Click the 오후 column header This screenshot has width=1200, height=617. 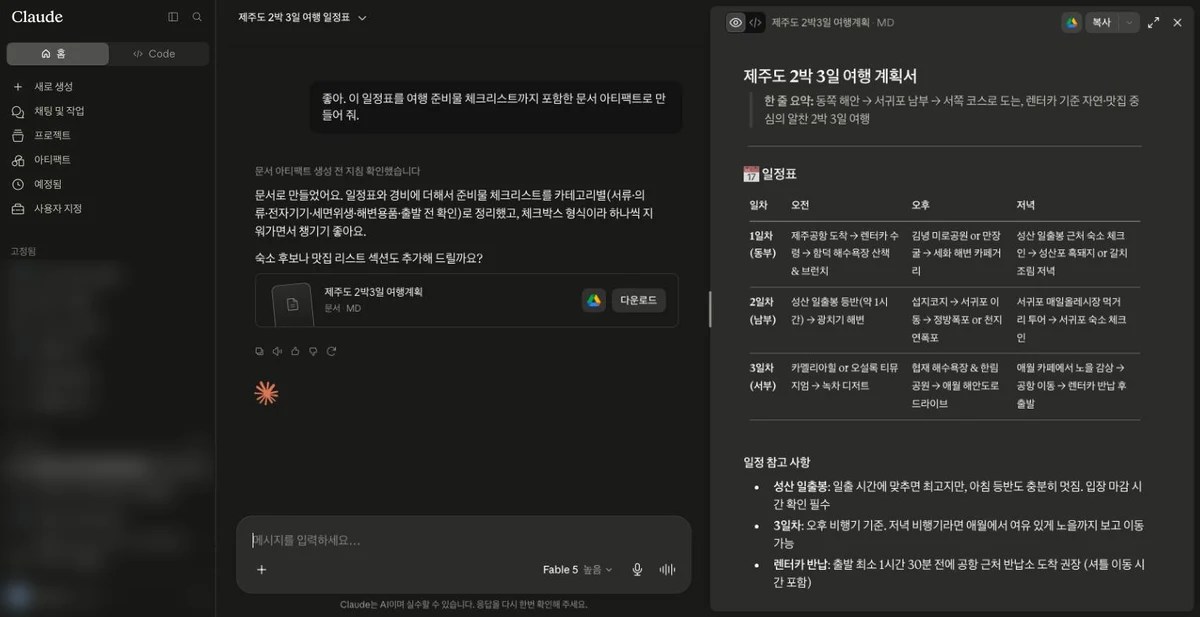[920, 205]
